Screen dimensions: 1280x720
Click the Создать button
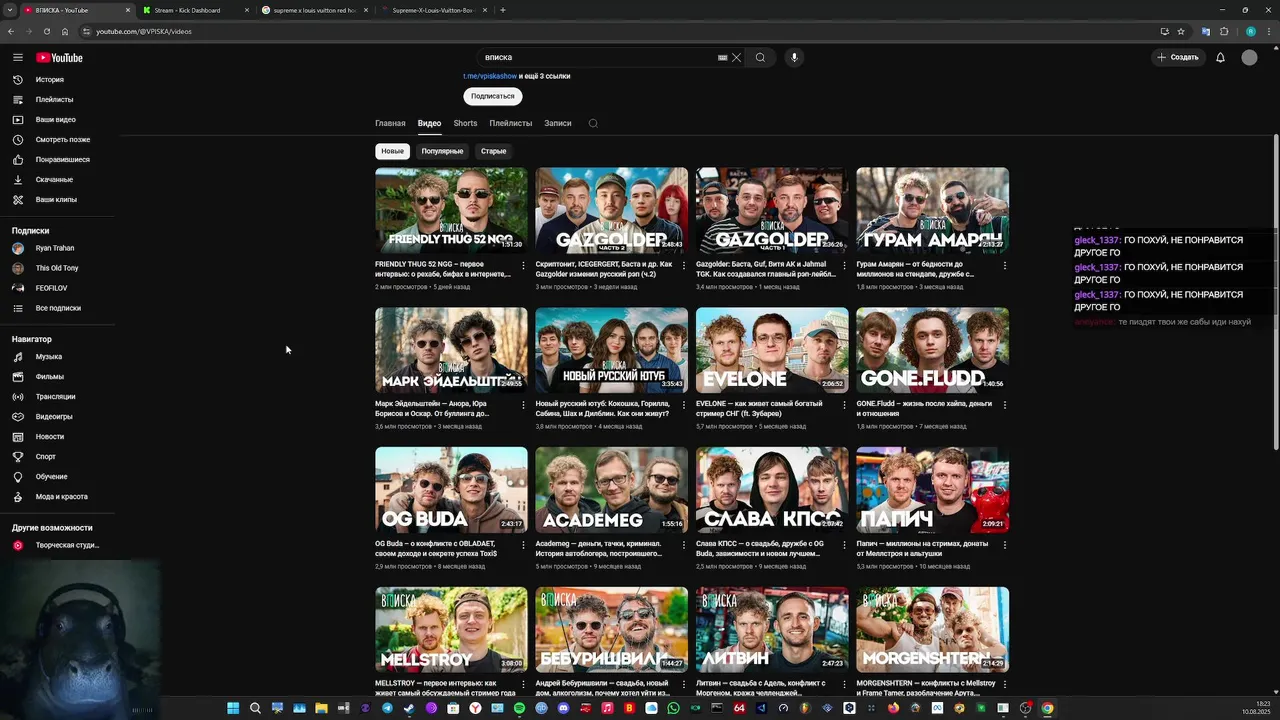pos(1178,58)
